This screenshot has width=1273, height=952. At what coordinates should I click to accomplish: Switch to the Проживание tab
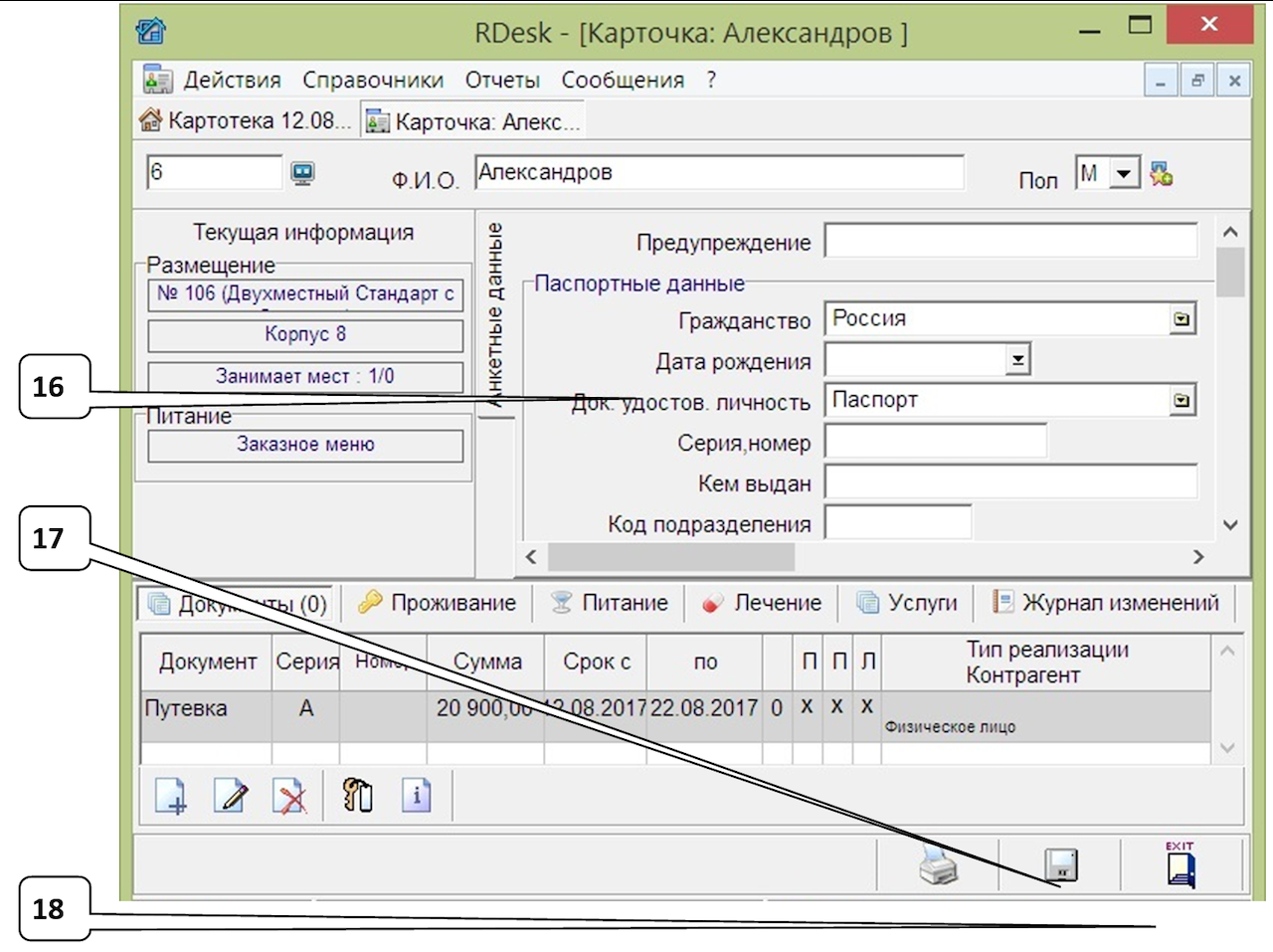(439, 602)
